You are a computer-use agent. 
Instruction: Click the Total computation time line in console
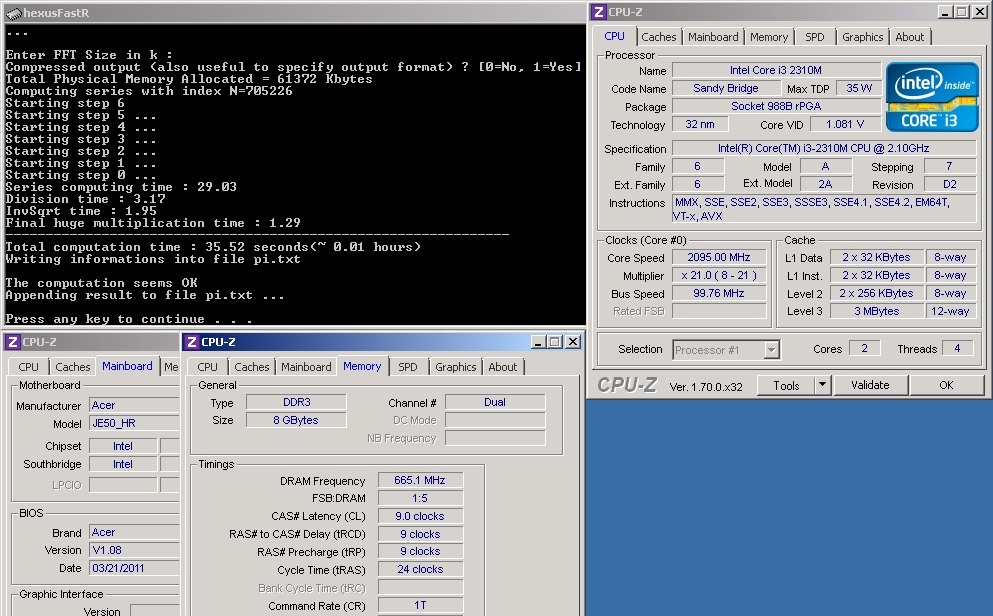click(213, 247)
